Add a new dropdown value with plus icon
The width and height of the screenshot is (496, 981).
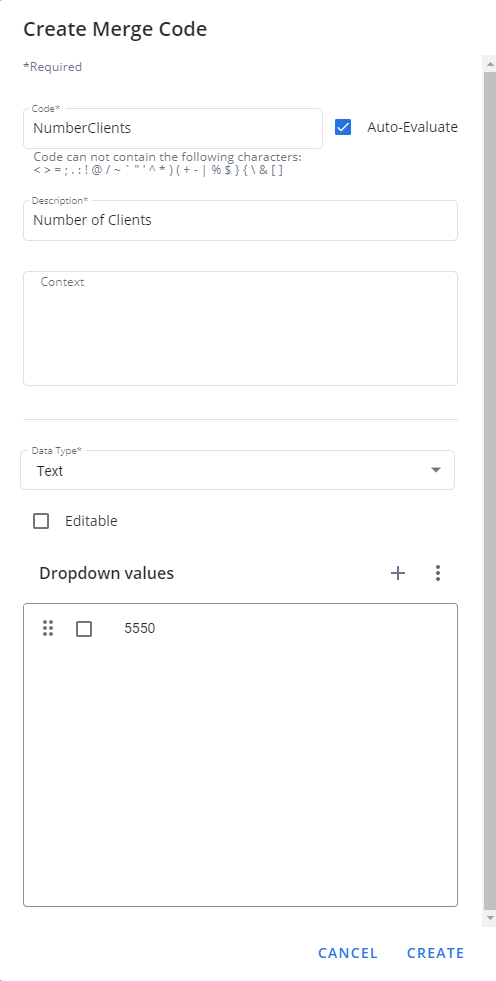coord(398,573)
